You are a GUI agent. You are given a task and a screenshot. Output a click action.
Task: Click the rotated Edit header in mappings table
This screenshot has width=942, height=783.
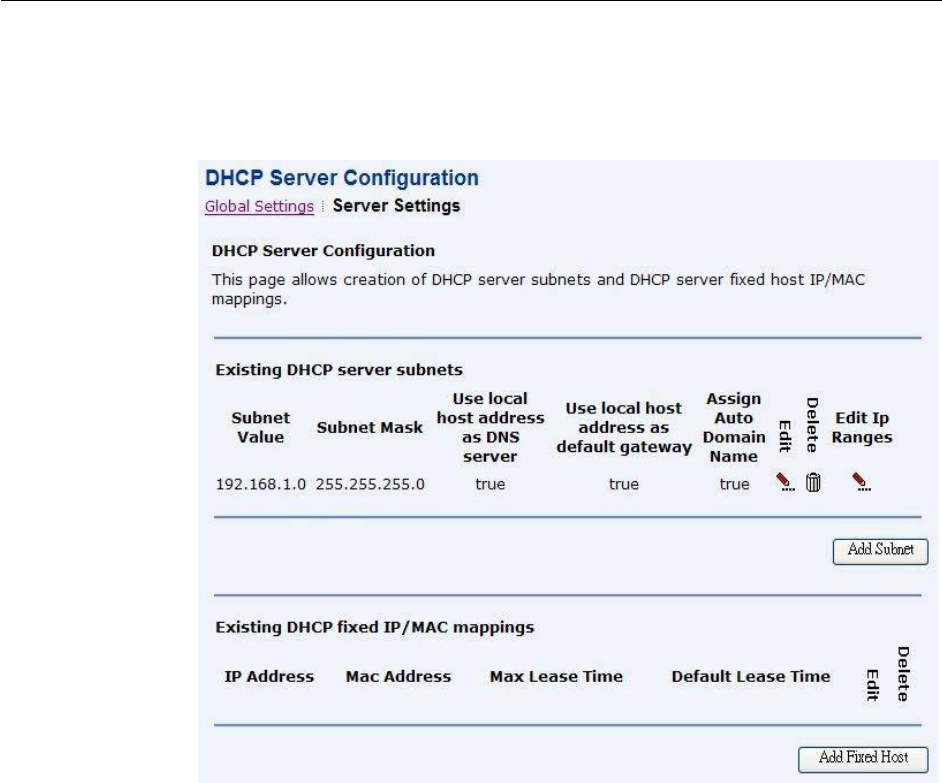[872, 685]
